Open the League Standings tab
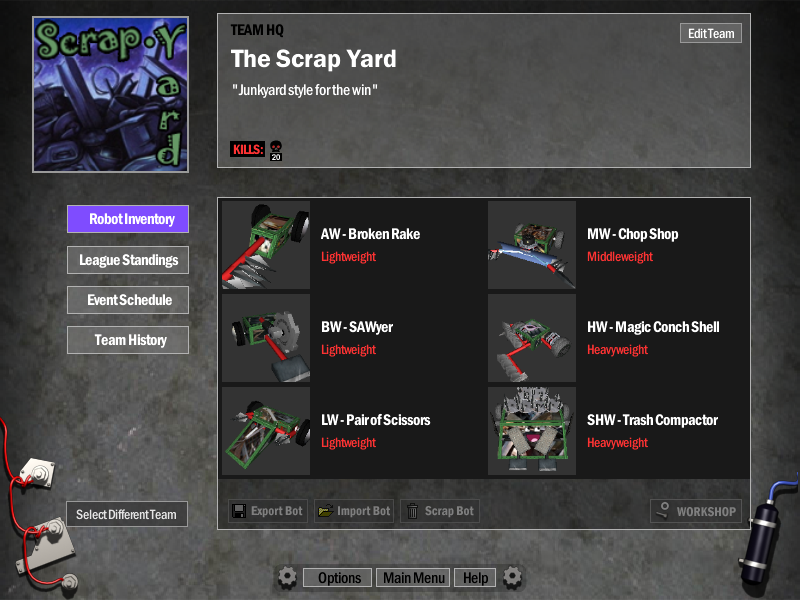Viewport: 800px width, 600px height. 128,260
